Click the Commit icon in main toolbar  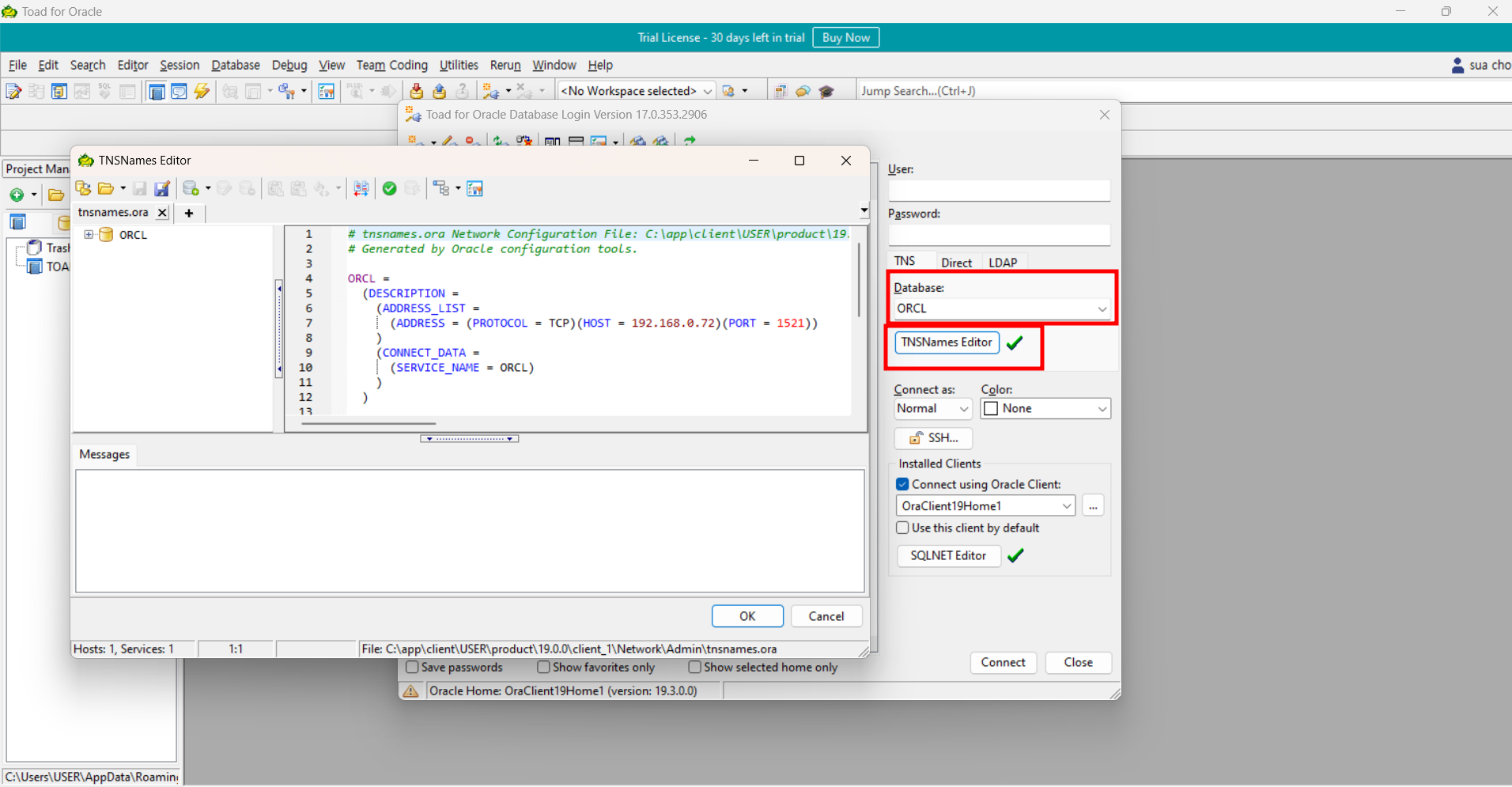[417, 92]
